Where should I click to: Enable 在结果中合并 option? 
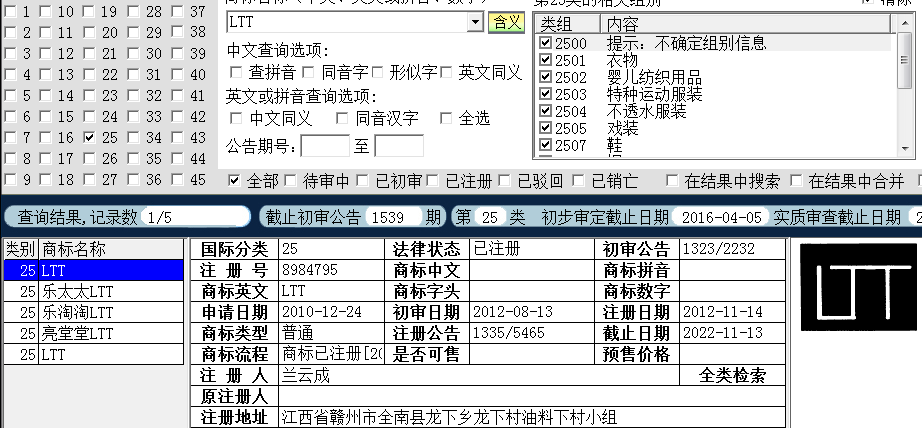point(796,181)
